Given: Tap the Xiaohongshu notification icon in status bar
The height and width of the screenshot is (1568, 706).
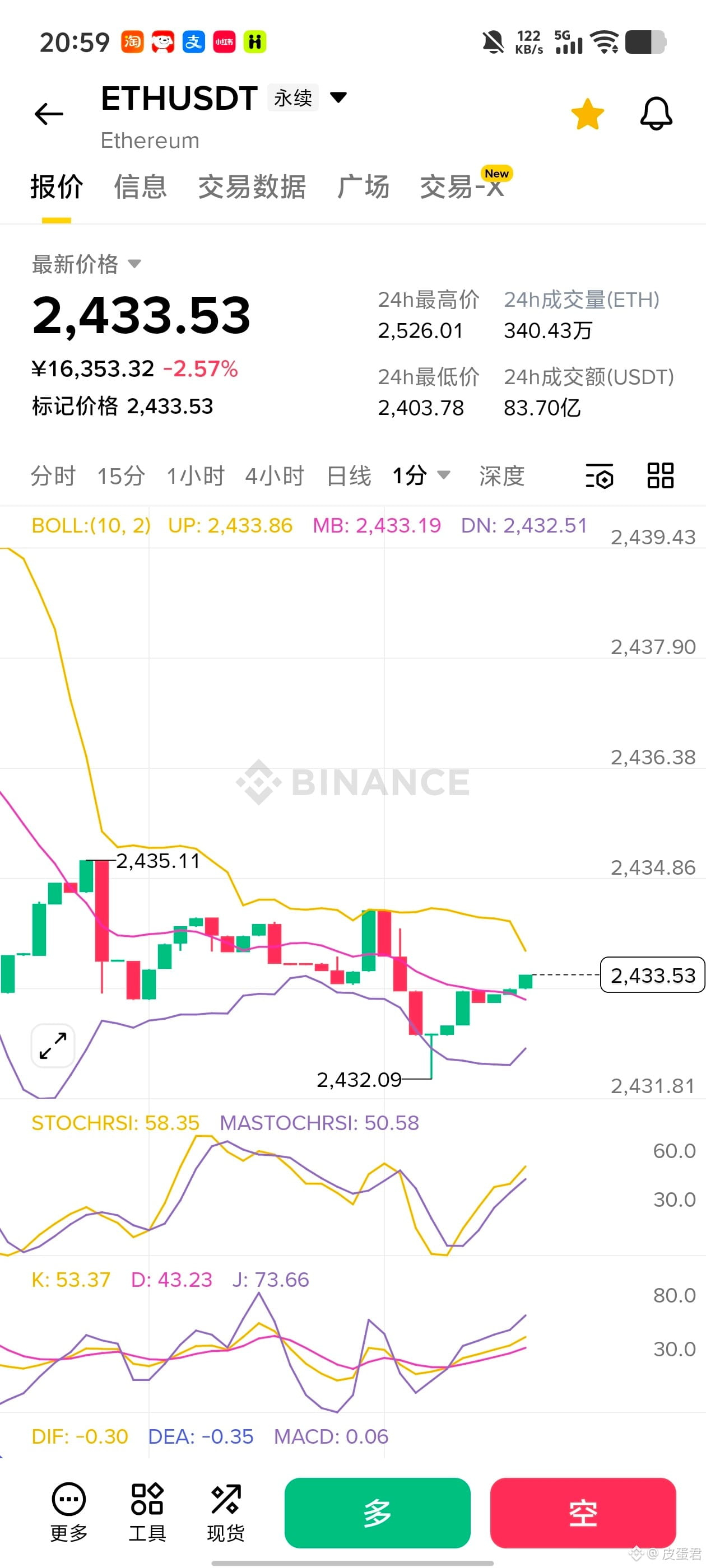Looking at the screenshot, I should [x=224, y=42].
